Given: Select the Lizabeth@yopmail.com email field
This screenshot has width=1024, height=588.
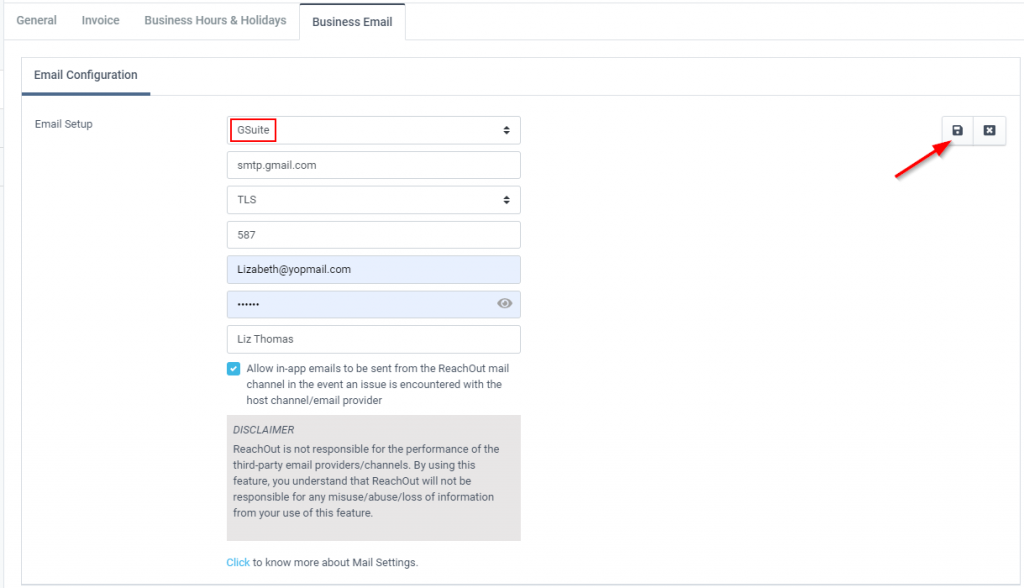Looking at the screenshot, I should pos(374,269).
